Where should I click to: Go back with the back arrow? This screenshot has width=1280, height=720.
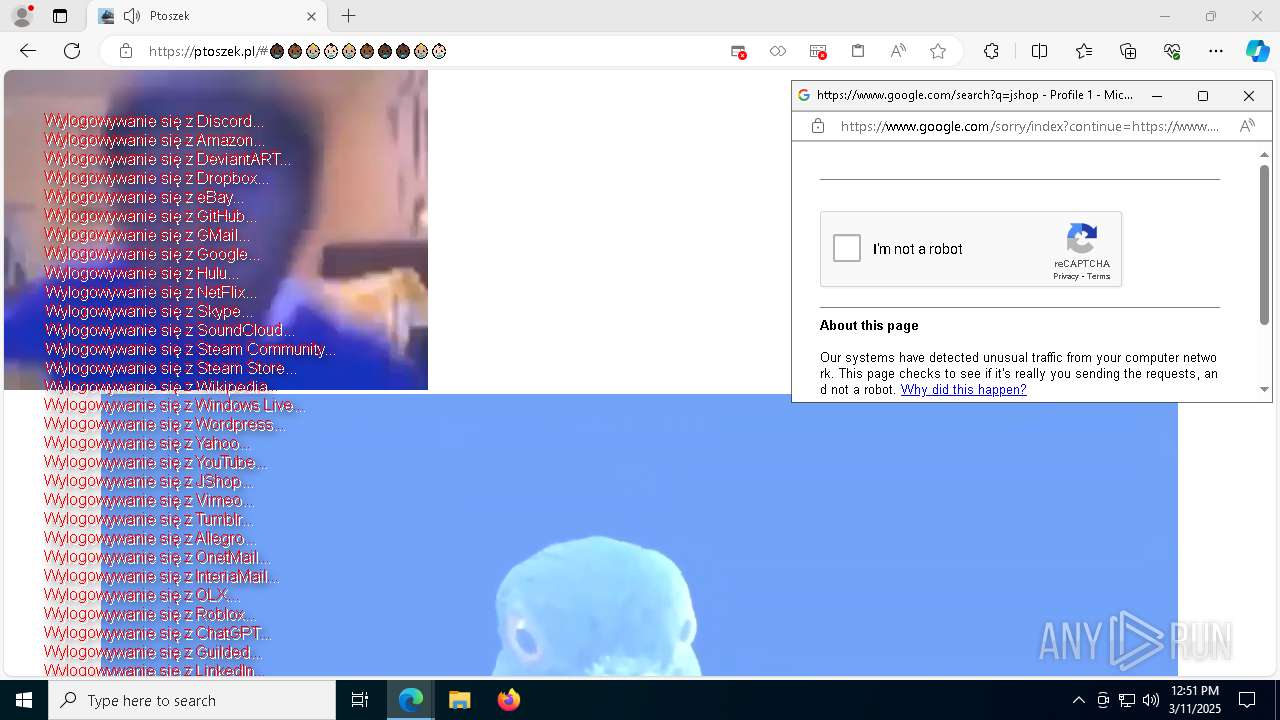(x=28, y=51)
